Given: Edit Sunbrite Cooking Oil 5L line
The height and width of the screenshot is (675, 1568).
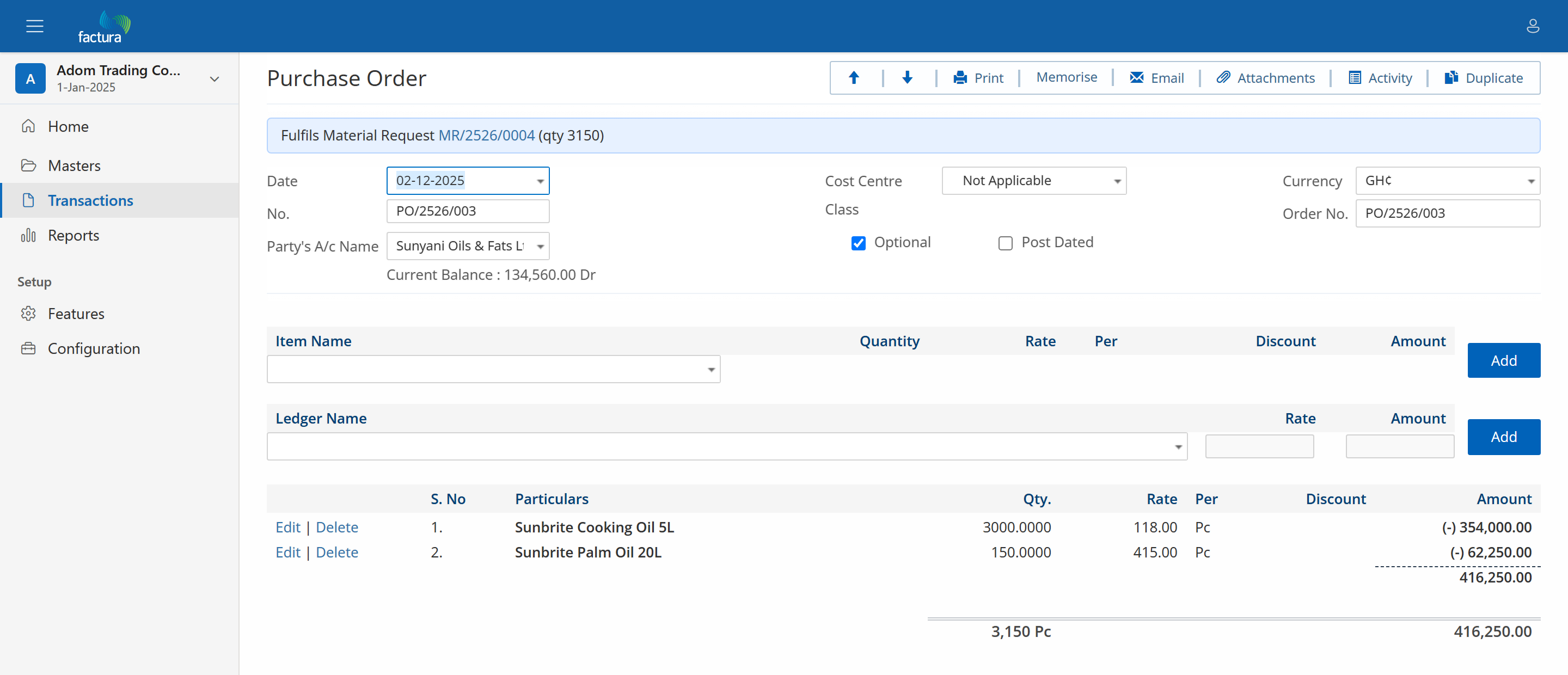Looking at the screenshot, I should coord(288,527).
